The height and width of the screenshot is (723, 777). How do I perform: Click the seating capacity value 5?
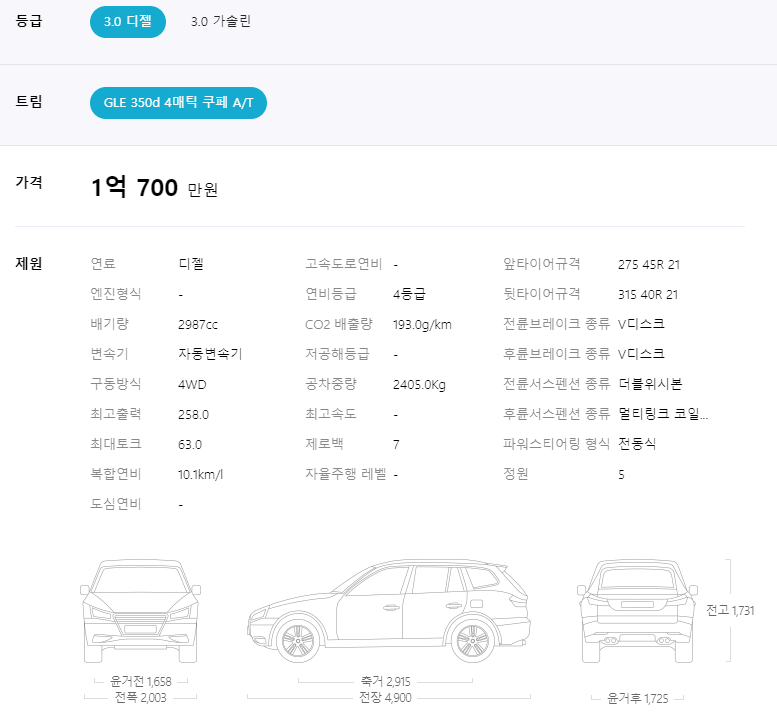[x=621, y=475]
